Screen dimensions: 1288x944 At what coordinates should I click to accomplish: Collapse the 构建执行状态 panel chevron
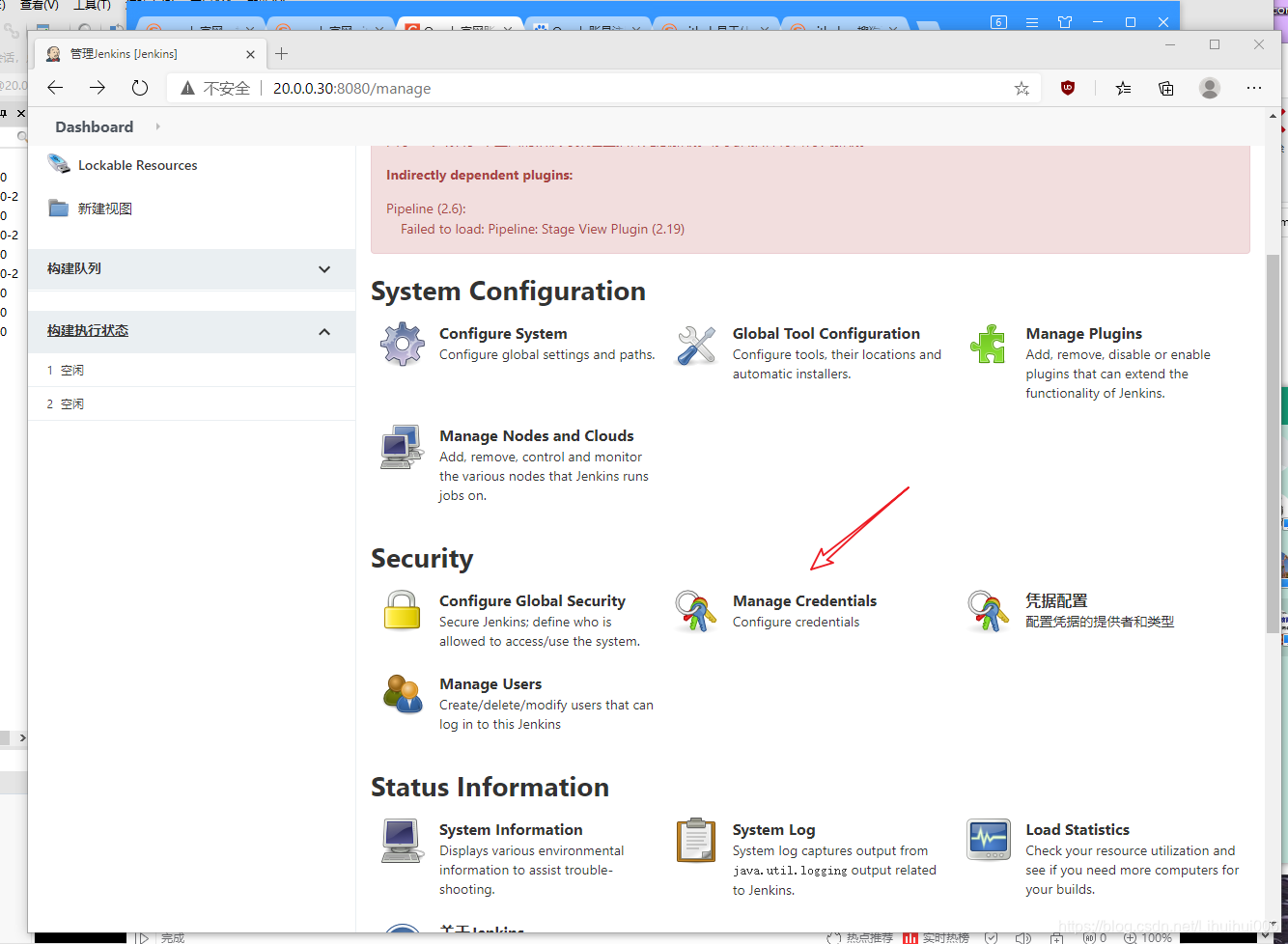coord(324,331)
